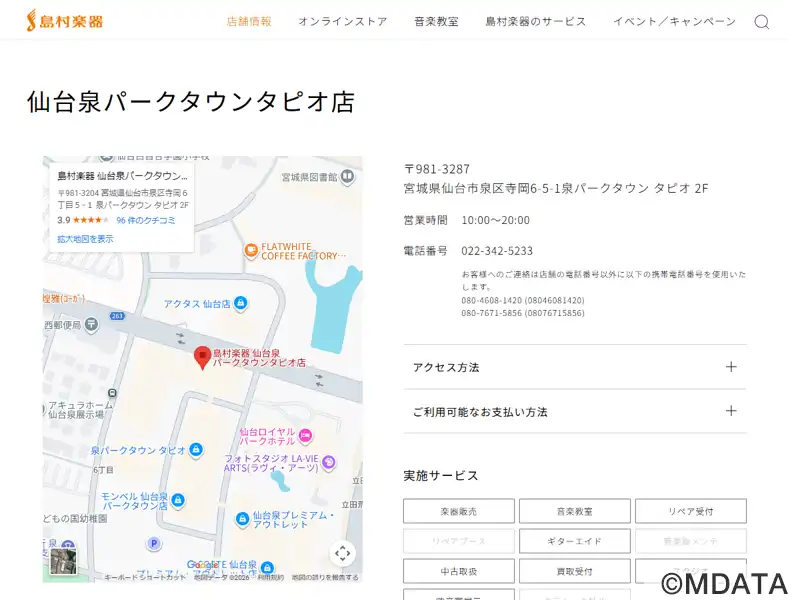The image size is (800, 600).
Task: Click the フォトスタジオ LA-VIE ARTS marker
Action: pyautogui.click(x=329, y=461)
